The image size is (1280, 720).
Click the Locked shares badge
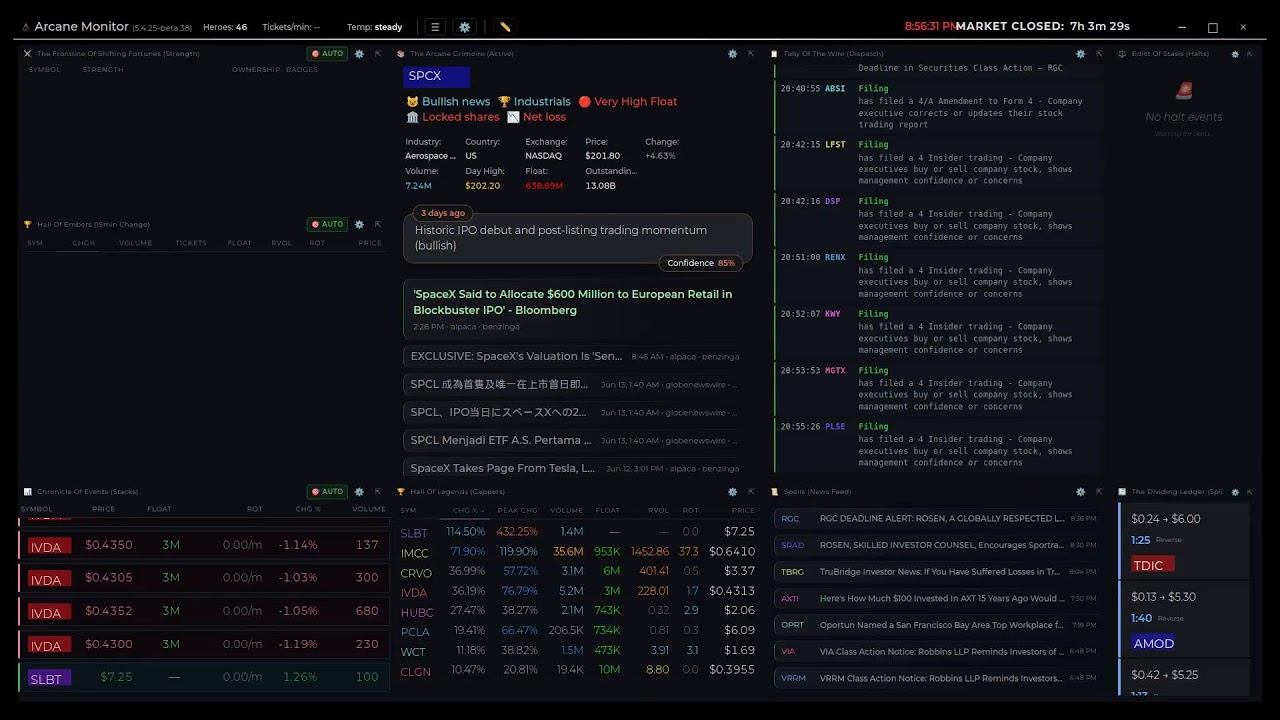(453, 117)
